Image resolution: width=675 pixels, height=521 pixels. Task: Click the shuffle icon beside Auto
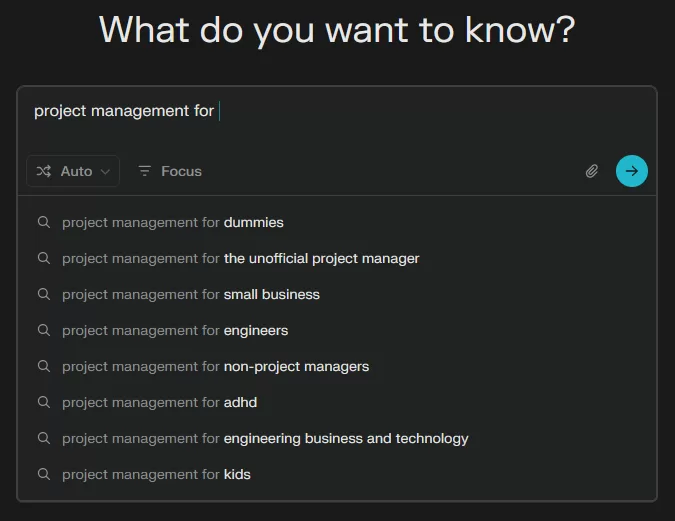44,171
